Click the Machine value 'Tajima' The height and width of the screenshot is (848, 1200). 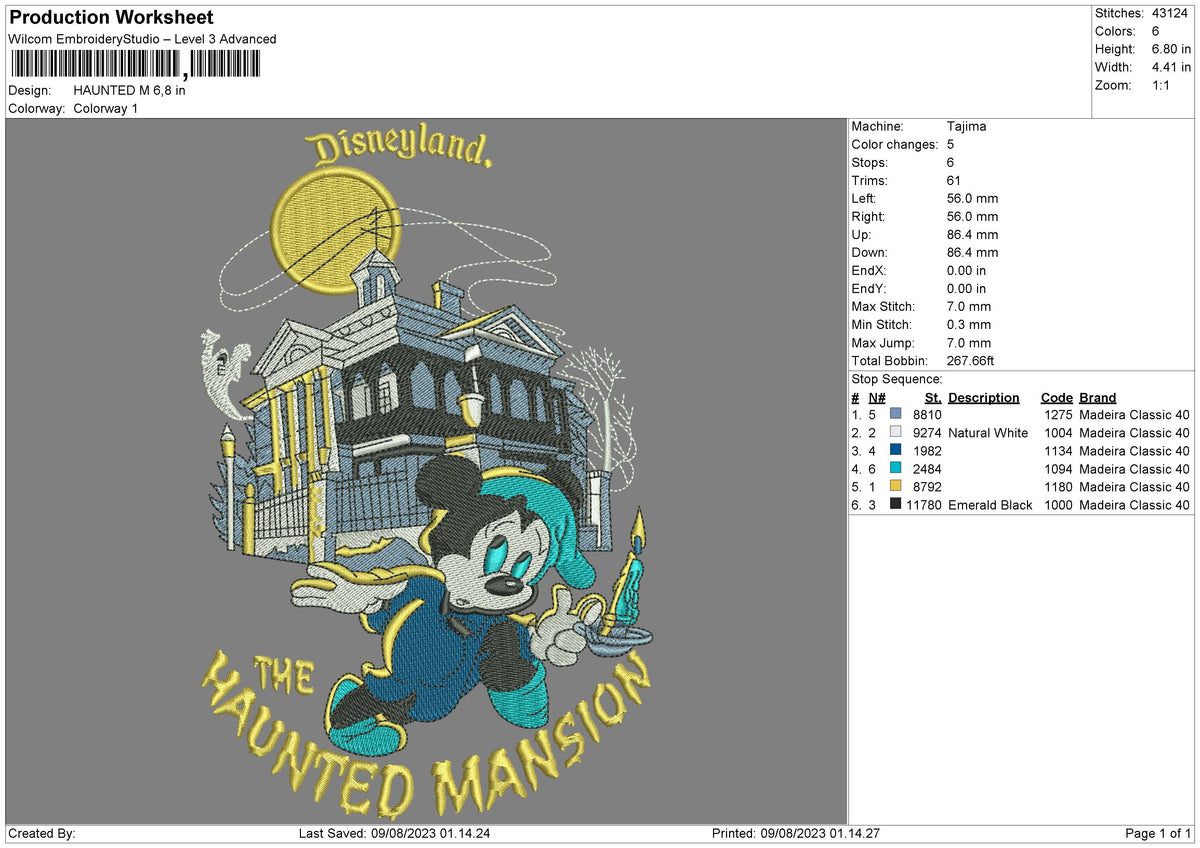click(965, 126)
